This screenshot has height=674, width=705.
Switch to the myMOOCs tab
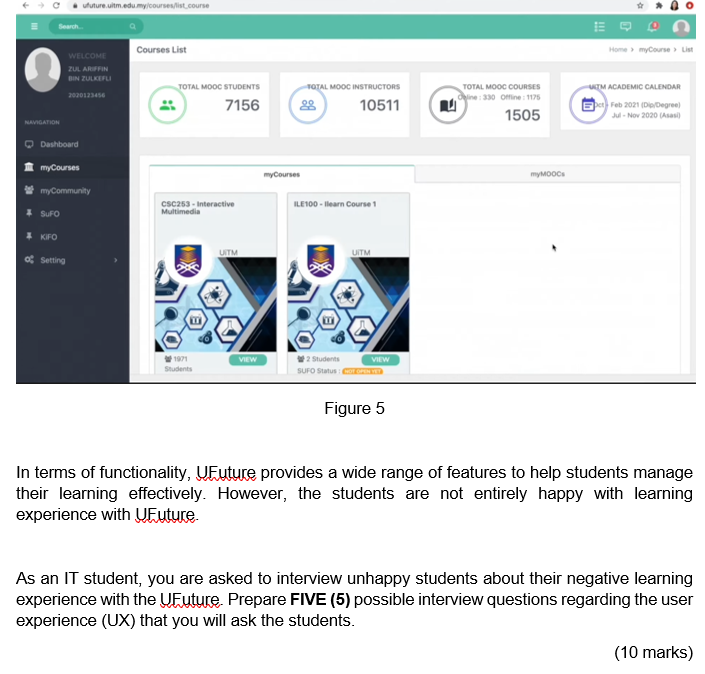tap(547, 174)
